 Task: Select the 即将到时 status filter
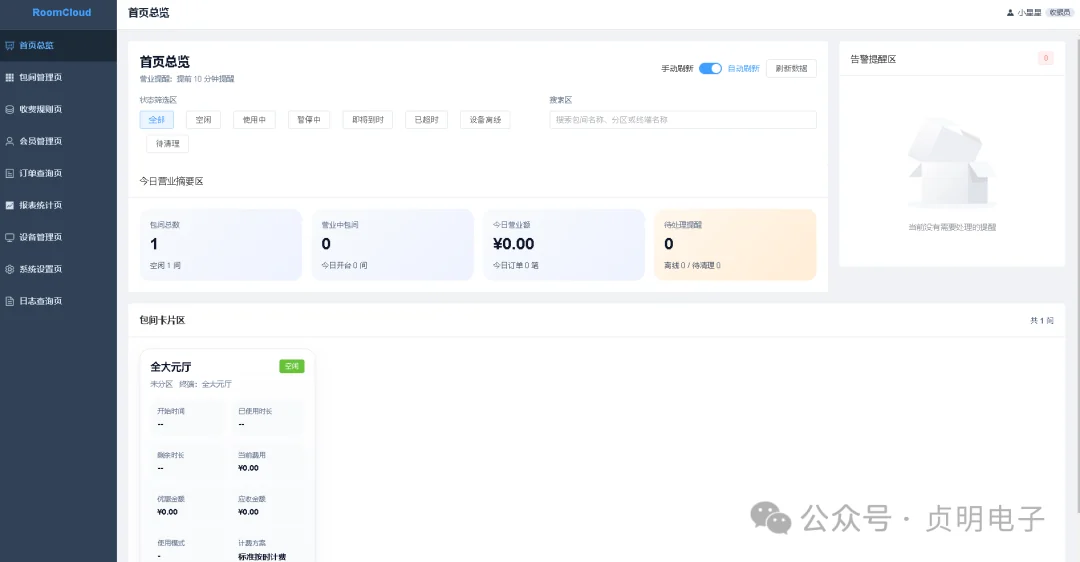pos(368,120)
